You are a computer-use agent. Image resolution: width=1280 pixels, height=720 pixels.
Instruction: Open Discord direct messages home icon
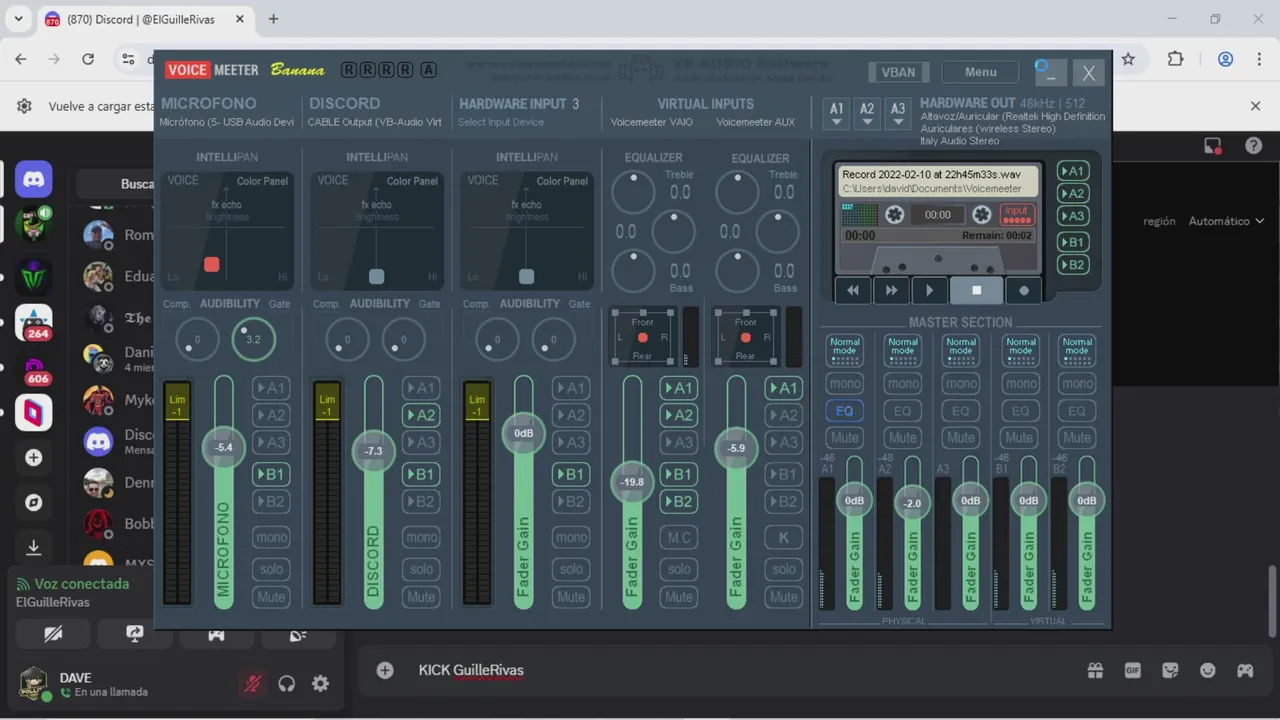[x=34, y=180]
